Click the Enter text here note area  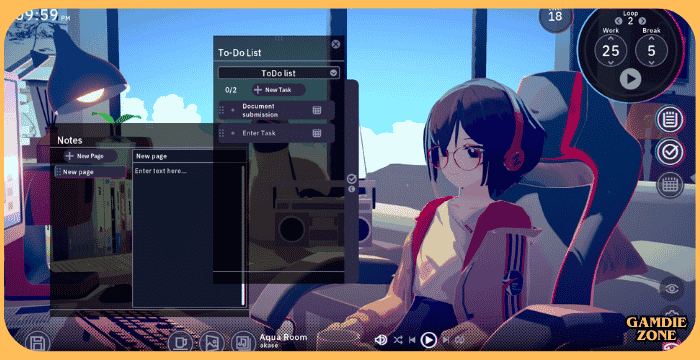[187, 235]
